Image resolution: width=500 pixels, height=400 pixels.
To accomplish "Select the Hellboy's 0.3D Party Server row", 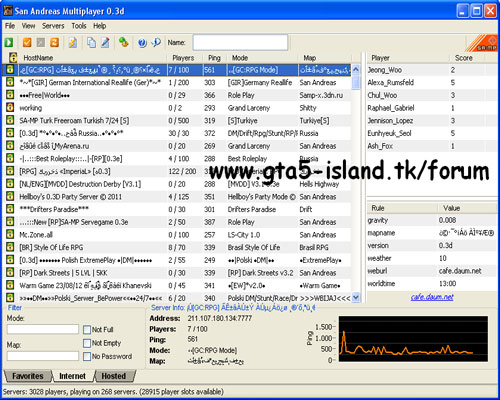I will [177, 196].
